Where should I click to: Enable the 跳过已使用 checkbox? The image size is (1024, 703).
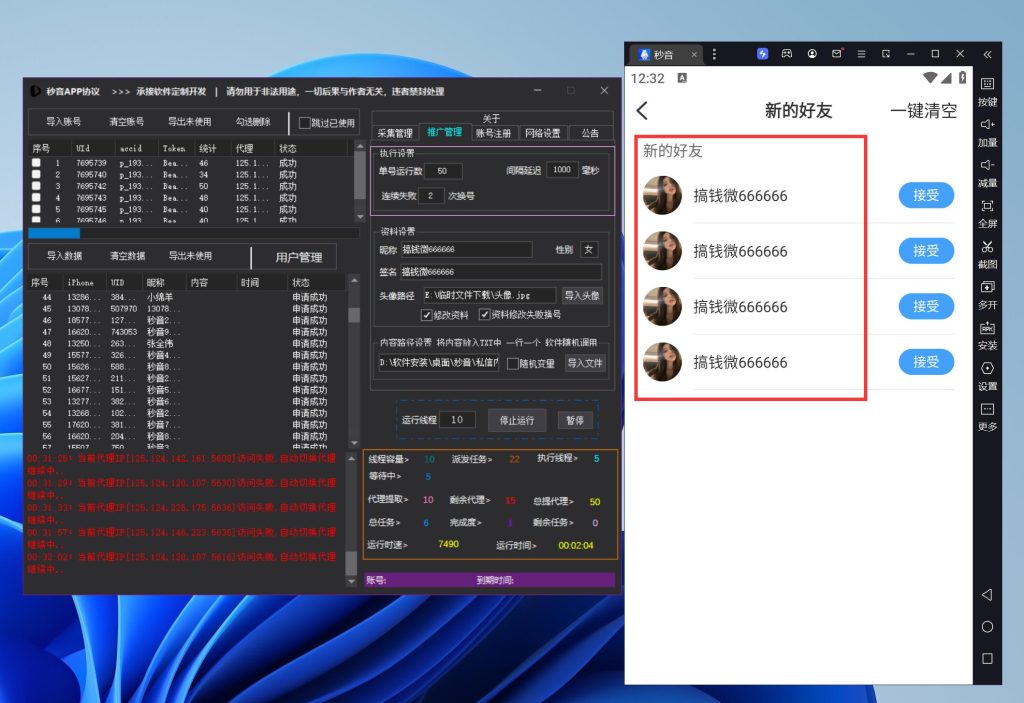(x=306, y=123)
